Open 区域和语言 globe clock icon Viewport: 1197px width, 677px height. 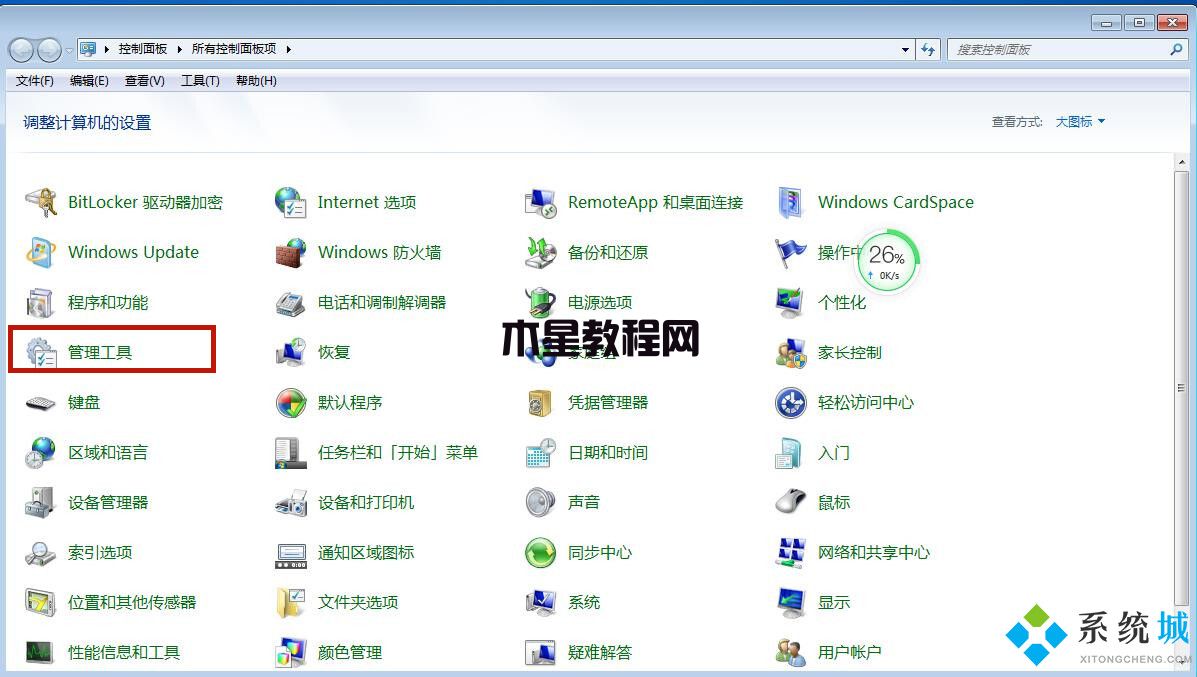(x=40, y=453)
